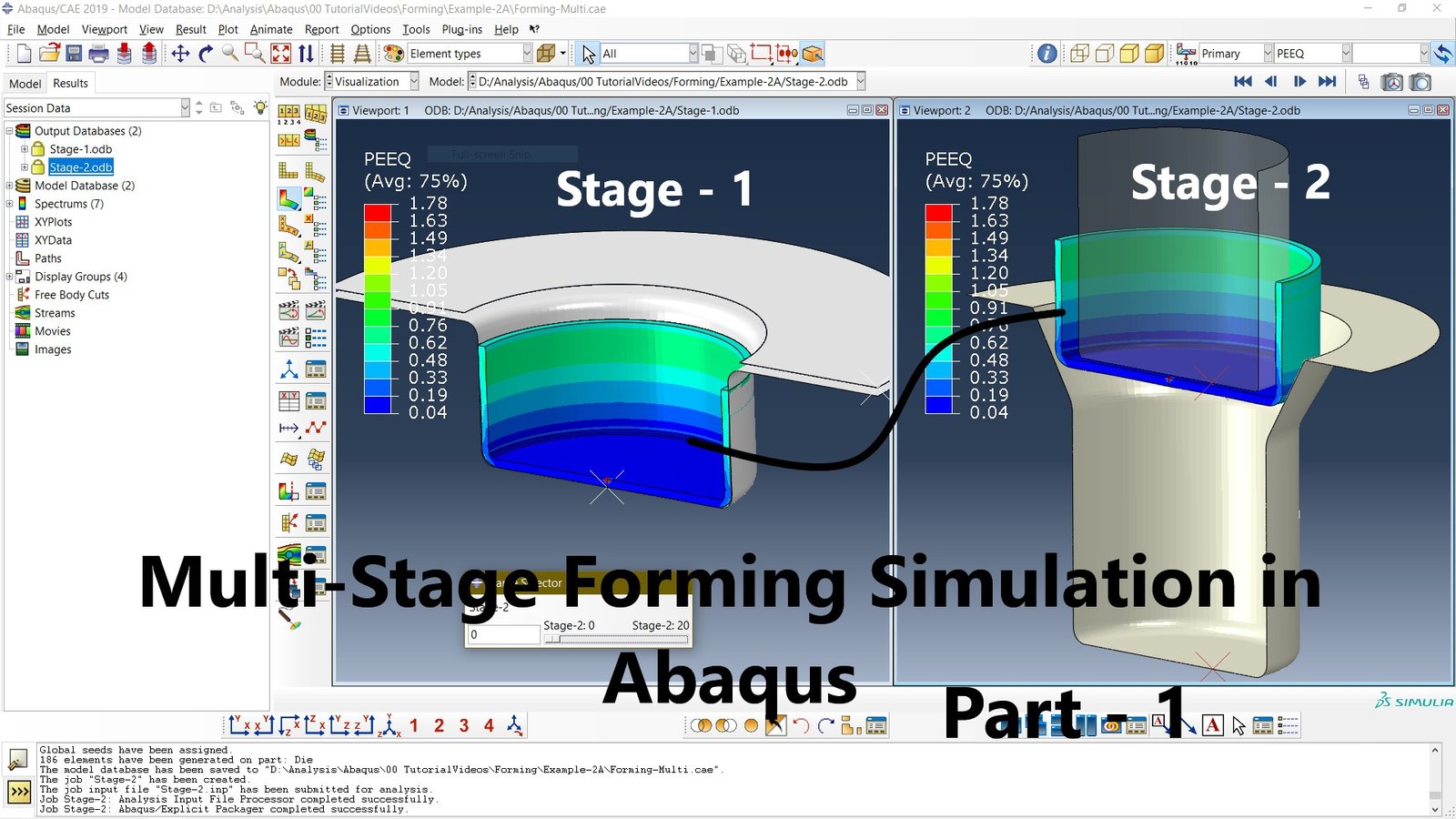Expand the Model Database (2) node
1456x819 pixels.
(10, 186)
